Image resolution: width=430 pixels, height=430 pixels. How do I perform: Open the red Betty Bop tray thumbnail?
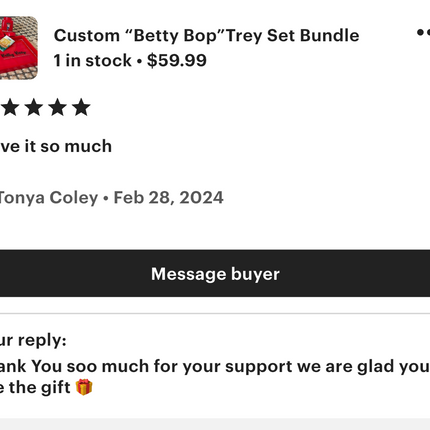19,48
